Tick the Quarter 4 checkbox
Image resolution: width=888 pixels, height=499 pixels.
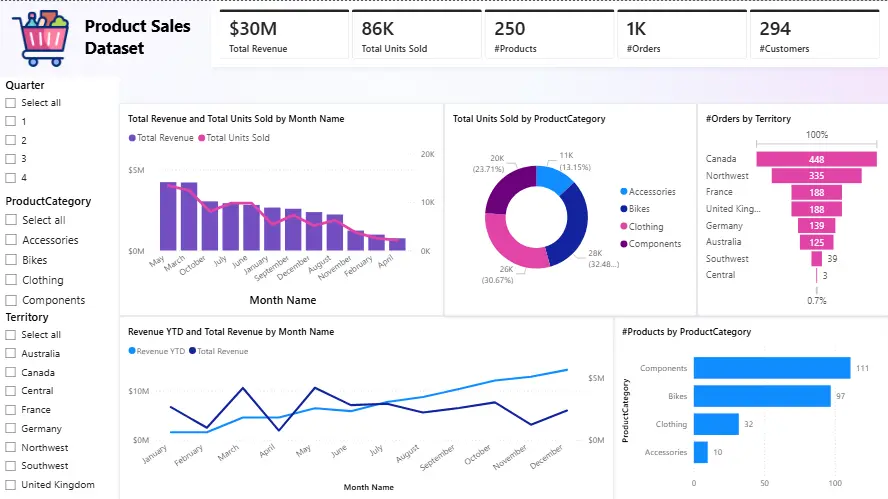click(x=10, y=177)
